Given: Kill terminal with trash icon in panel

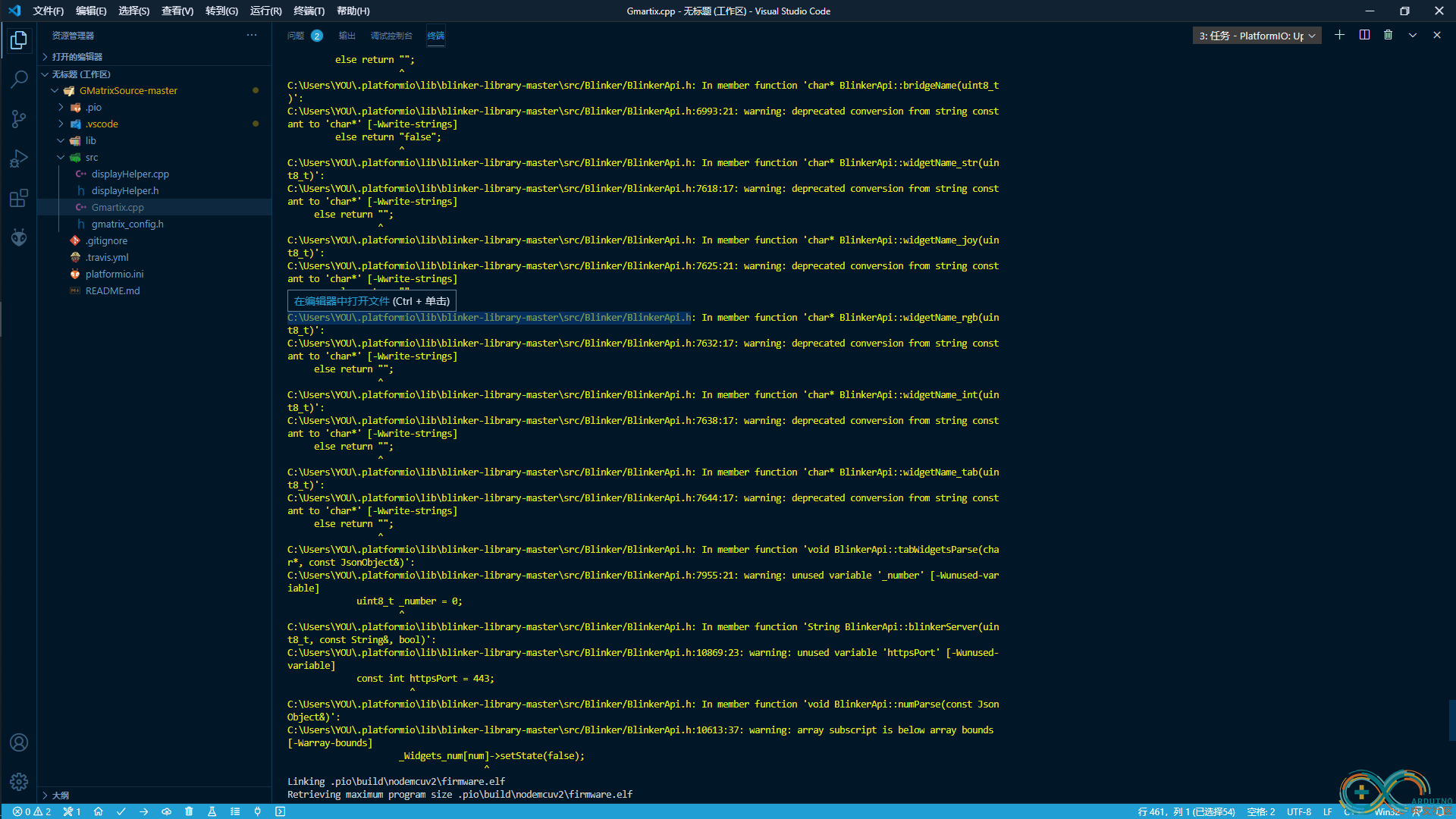Looking at the screenshot, I should [1389, 35].
